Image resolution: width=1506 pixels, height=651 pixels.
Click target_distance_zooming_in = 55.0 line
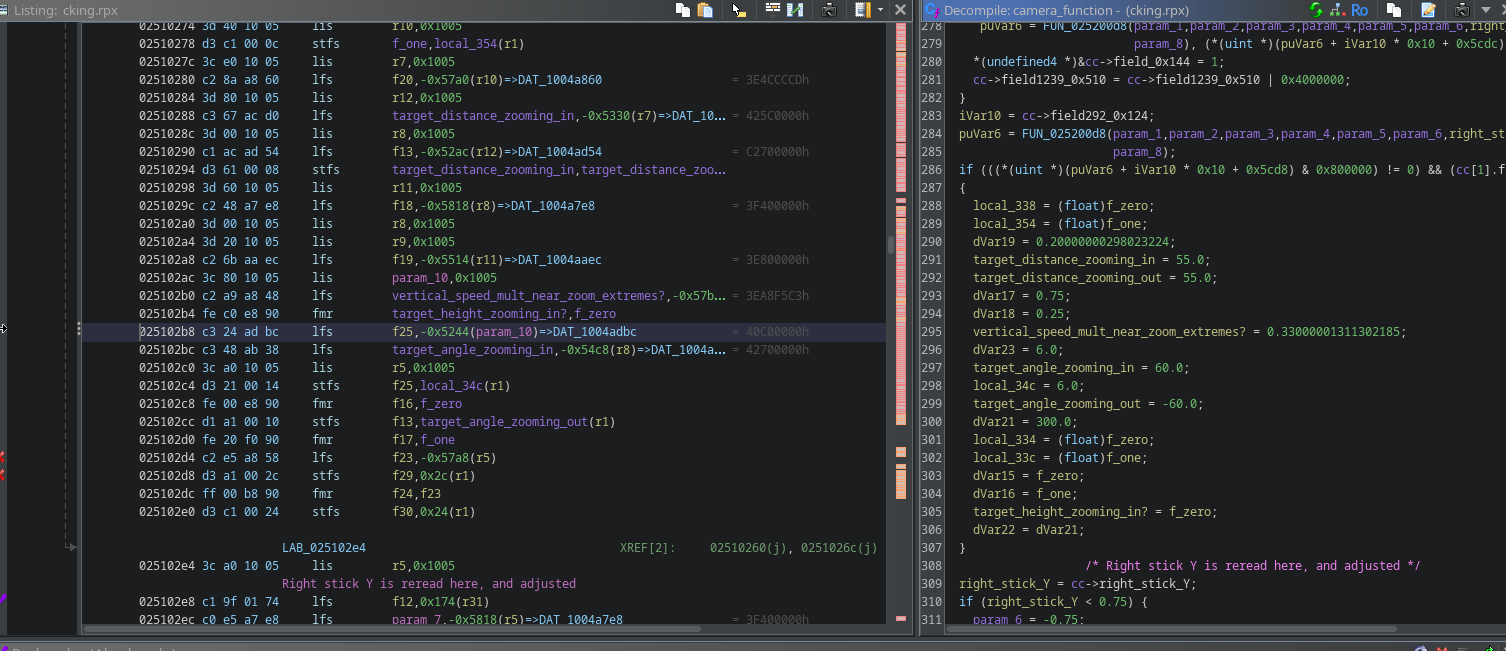point(1092,260)
